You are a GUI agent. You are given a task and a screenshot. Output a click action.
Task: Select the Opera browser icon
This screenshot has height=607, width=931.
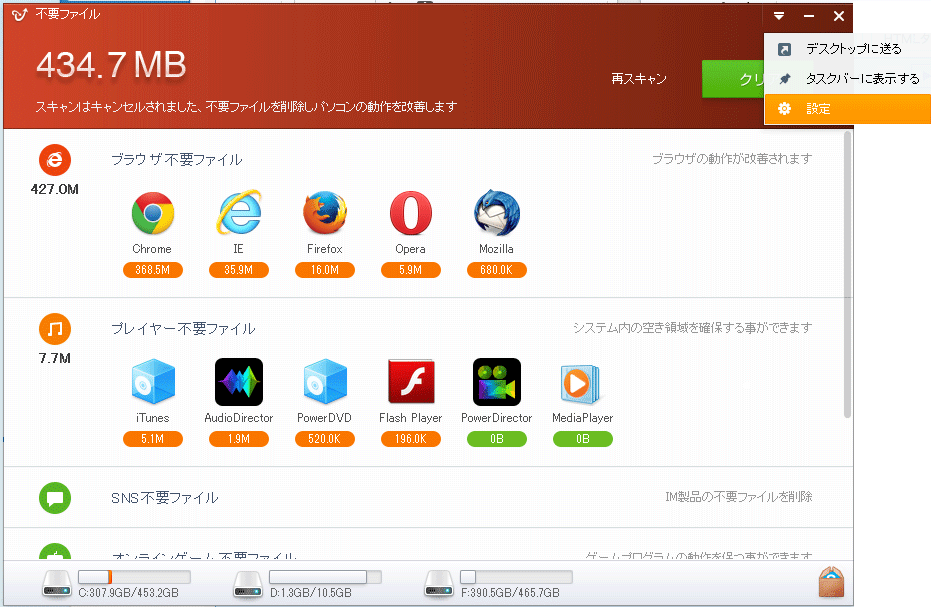[411, 213]
